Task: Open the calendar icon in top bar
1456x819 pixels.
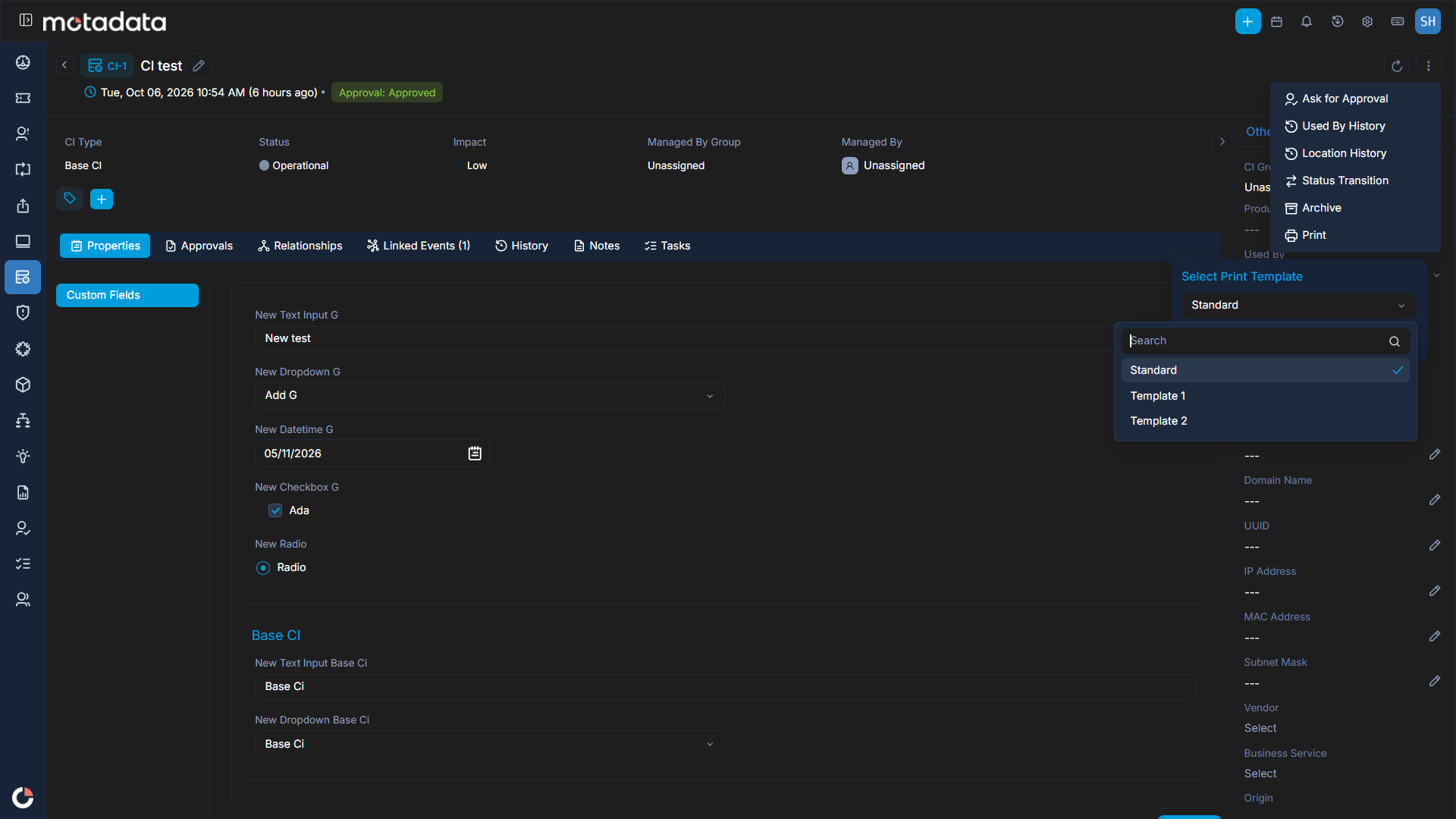Action: tap(1277, 21)
